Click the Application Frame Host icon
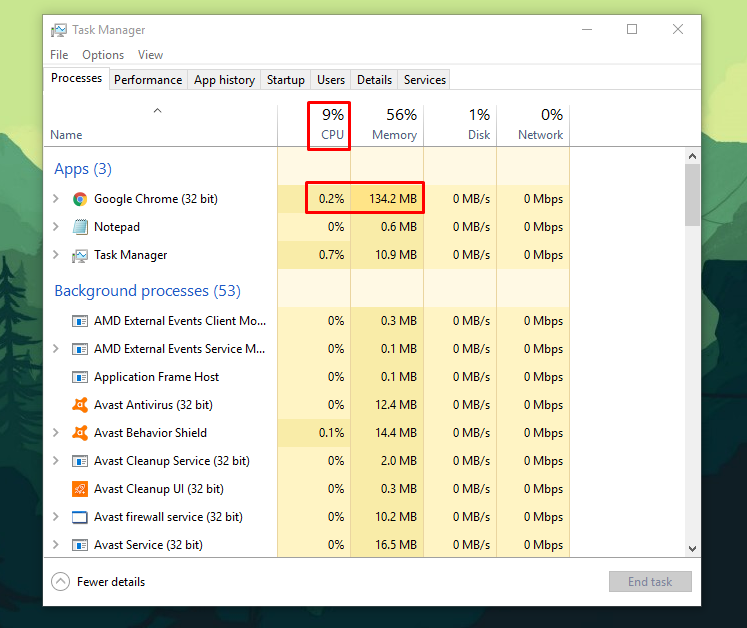 [80, 377]
